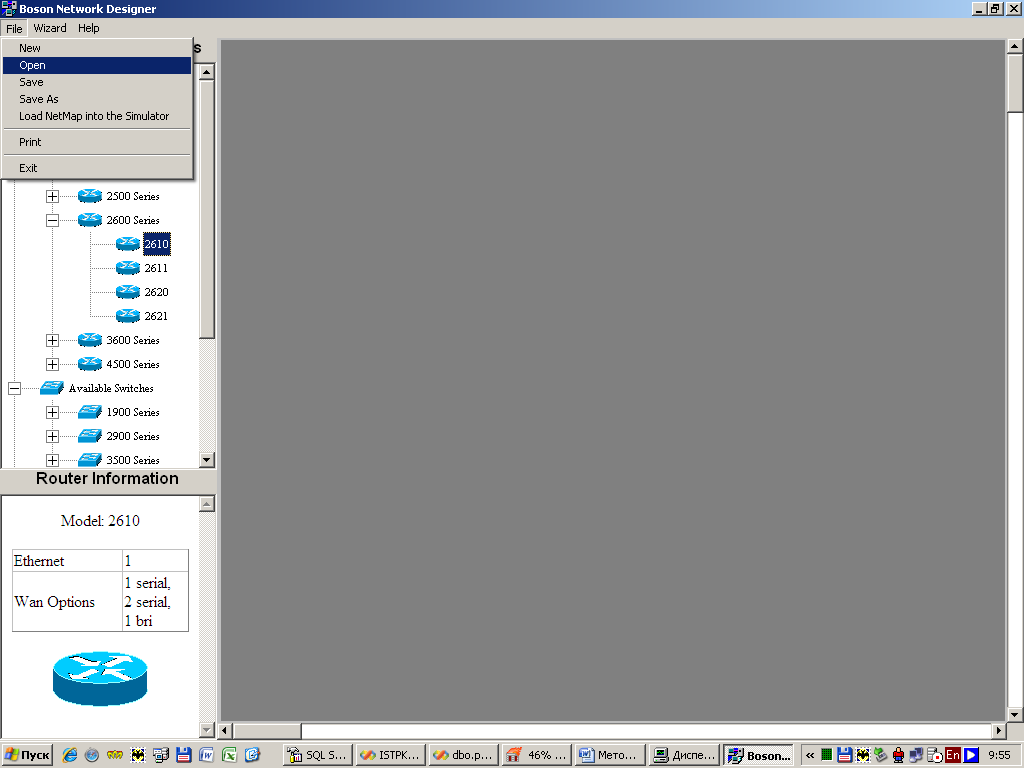The image size is (1024, 768).
Task: Click the 2610 router icon
Action: tap(128, 244)
